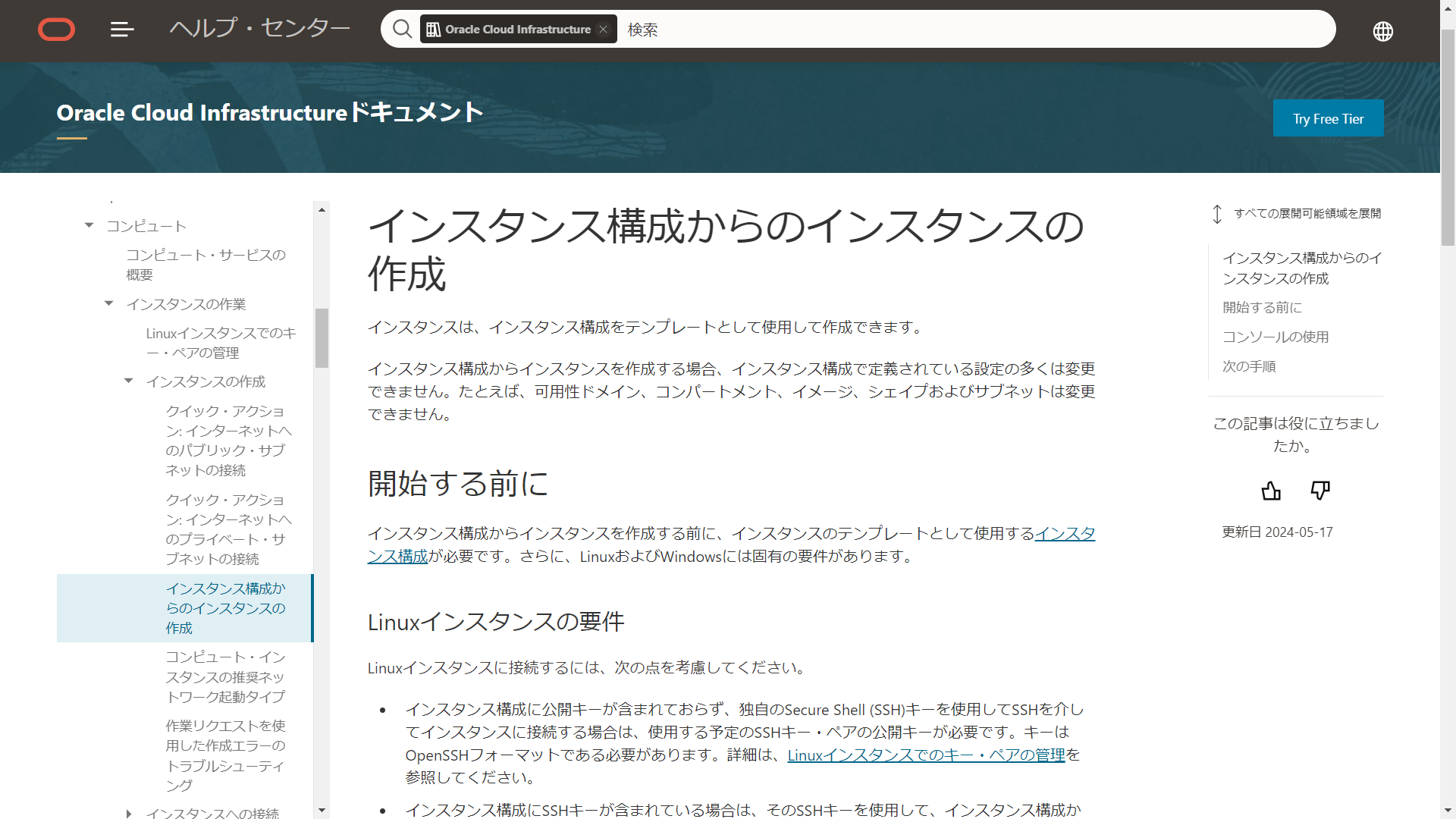The image size is (1456, 819).
Task: Click Oracle Cloud Infrastructureドキュメント banner title
Action: (270, 112)
